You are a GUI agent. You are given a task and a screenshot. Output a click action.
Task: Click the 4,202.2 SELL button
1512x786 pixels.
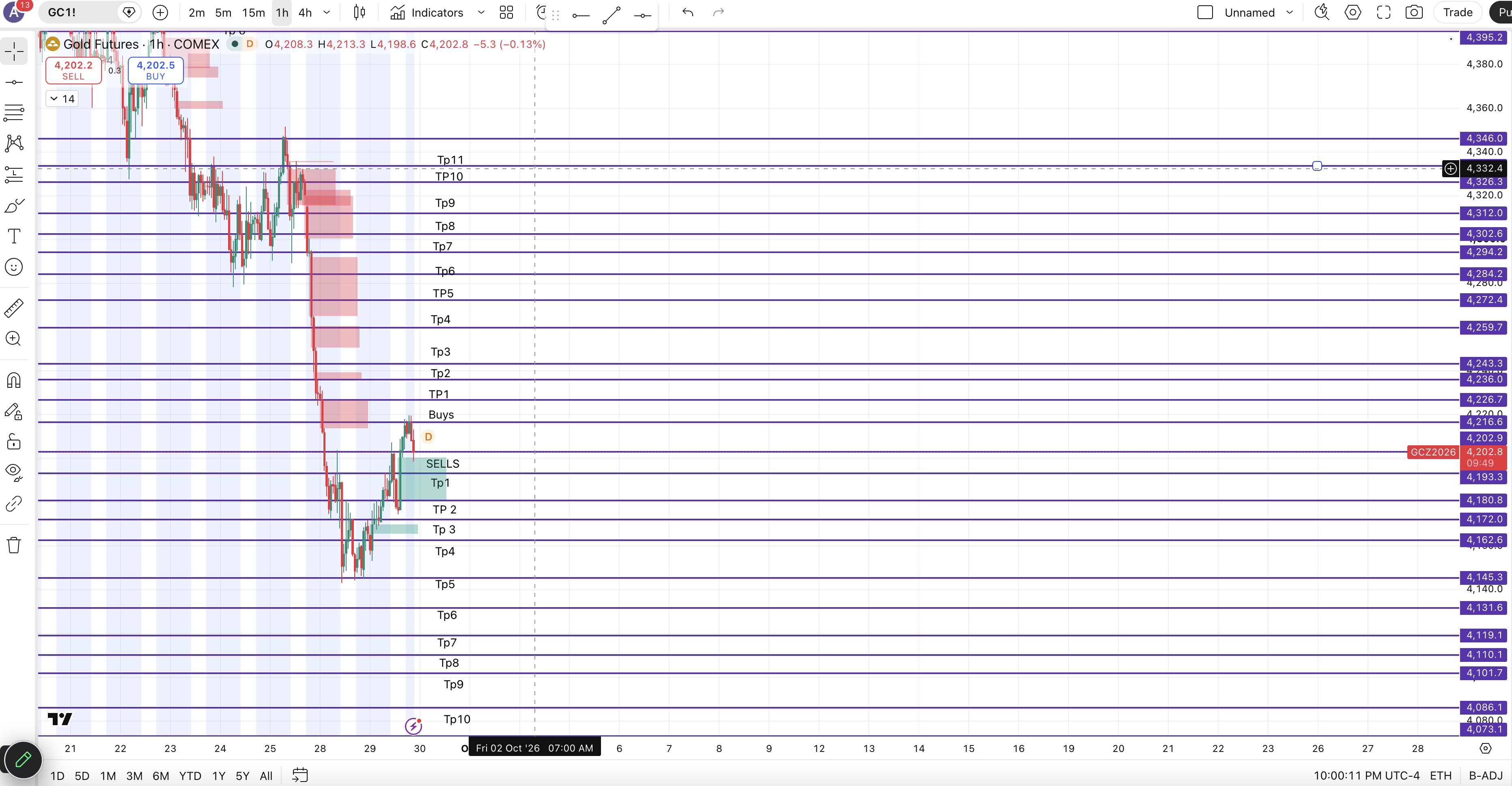click(73, 71)
